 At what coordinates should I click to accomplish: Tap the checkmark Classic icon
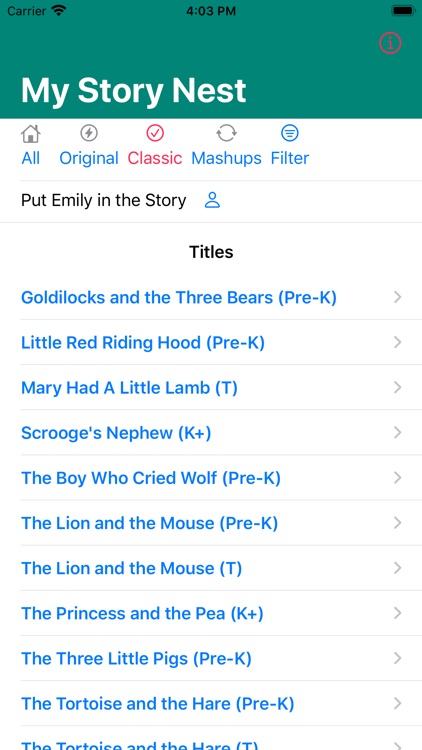pyautogui.click(x=155, y=133)
